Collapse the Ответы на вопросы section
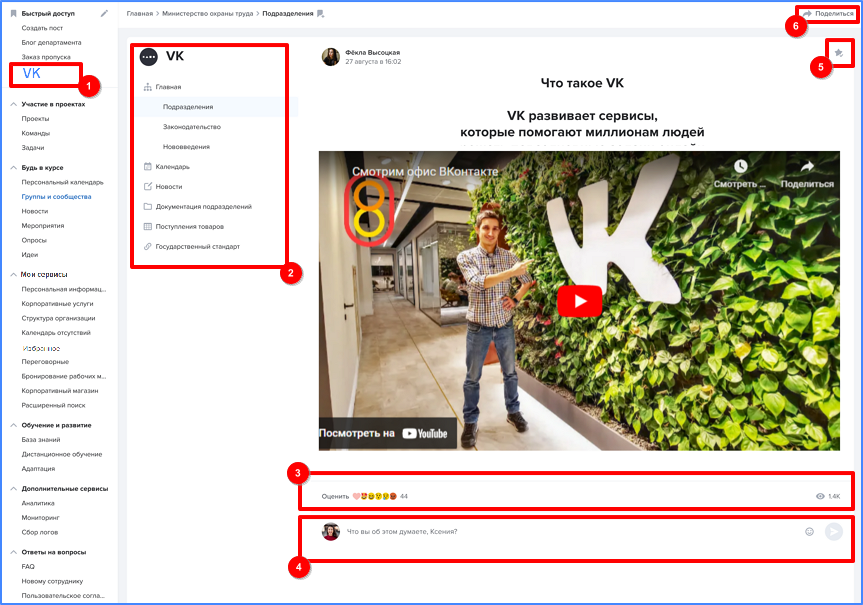Image resolution: width=863 pixels, height=605 pixels. tap(14, 552)
